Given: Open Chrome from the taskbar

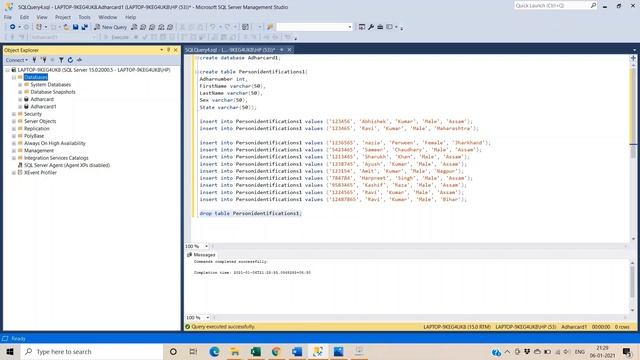Looking at the screenshot, I should point(276,351).
